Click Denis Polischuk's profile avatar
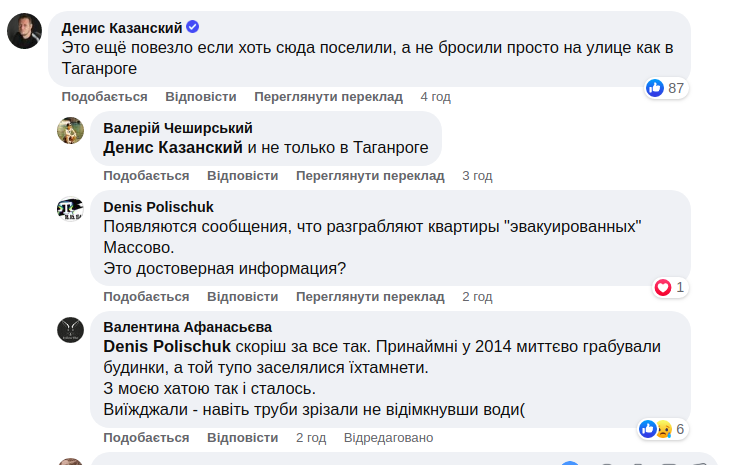 [x=69, y=209]
